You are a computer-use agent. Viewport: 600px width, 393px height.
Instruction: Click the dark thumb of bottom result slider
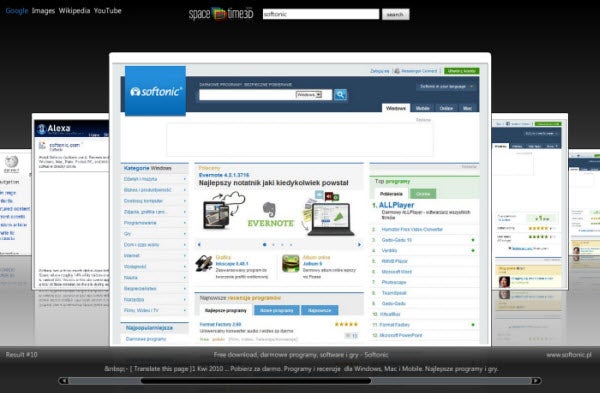pyautogui.click(x=256, y=380)
